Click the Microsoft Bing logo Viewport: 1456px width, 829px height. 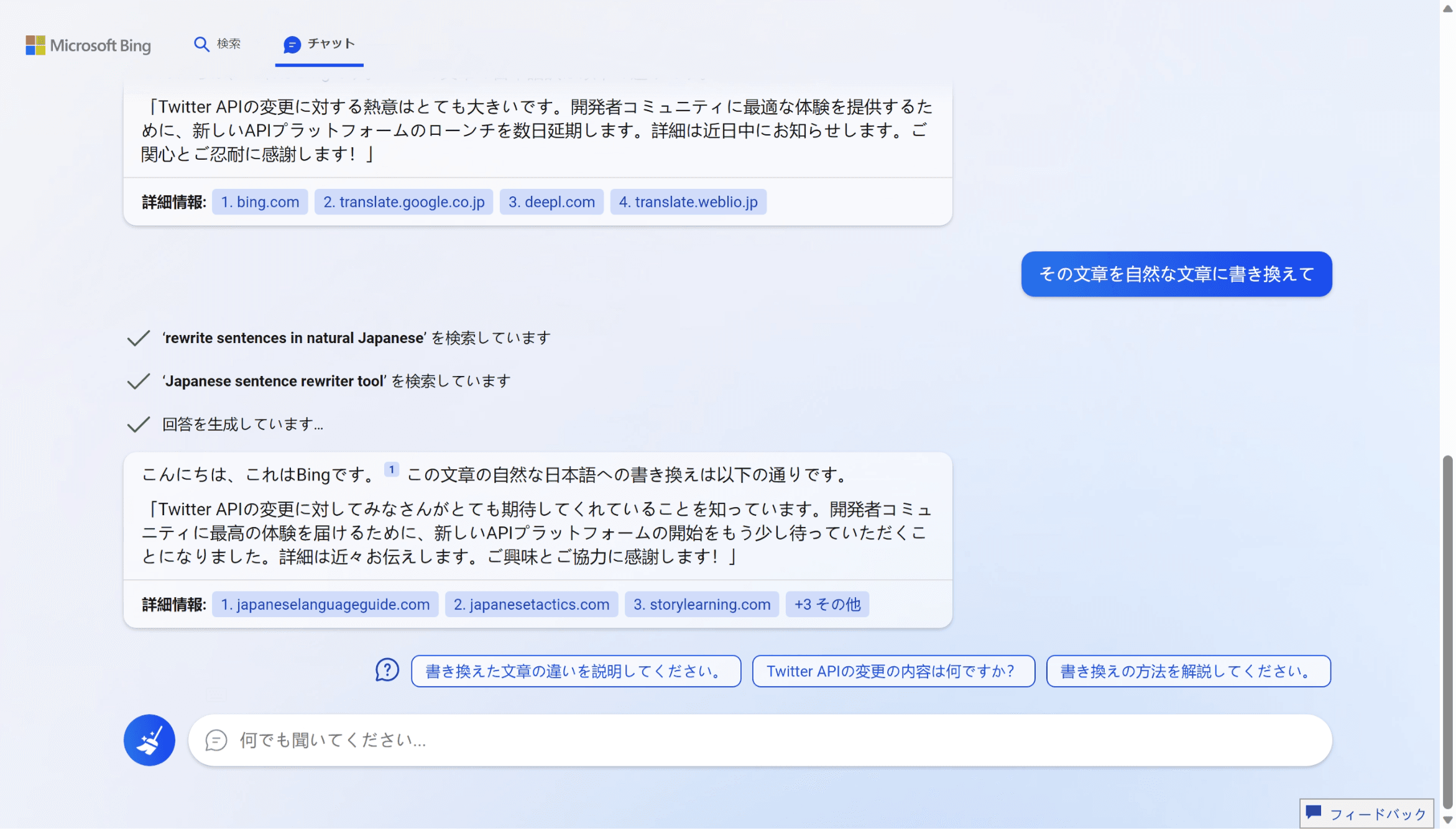point(88,45)
